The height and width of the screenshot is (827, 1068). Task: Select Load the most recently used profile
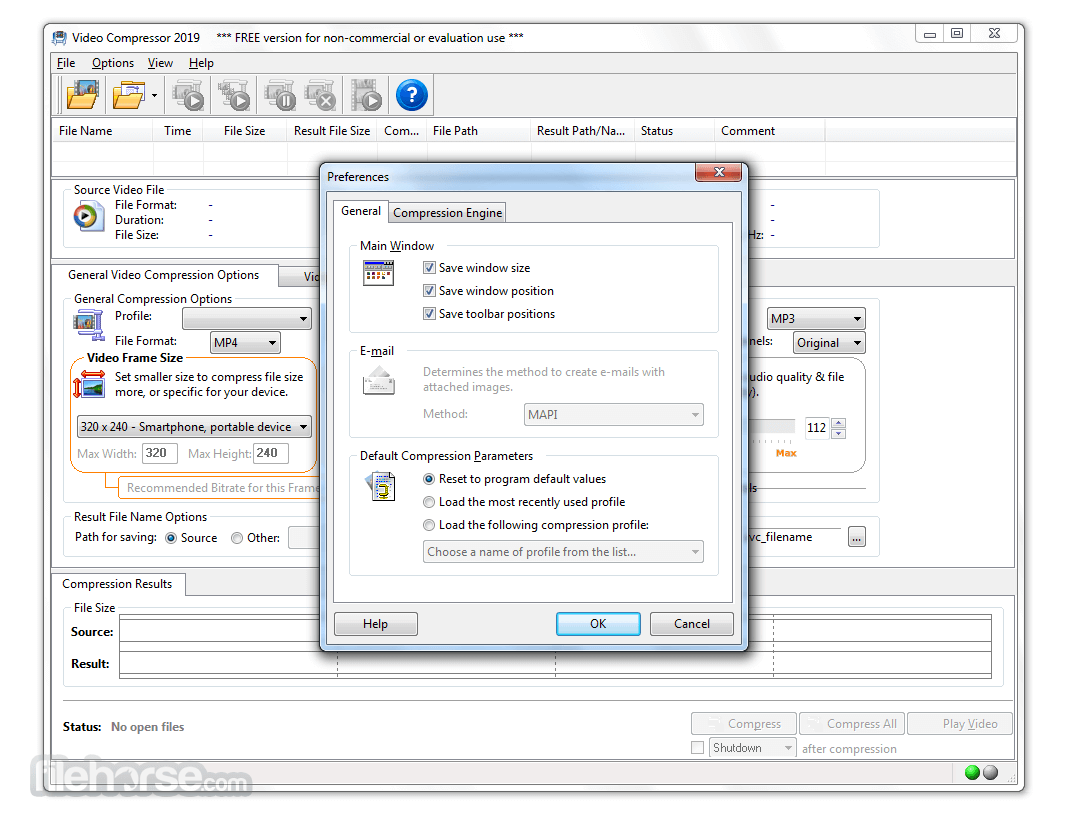(x=429, y=502)
